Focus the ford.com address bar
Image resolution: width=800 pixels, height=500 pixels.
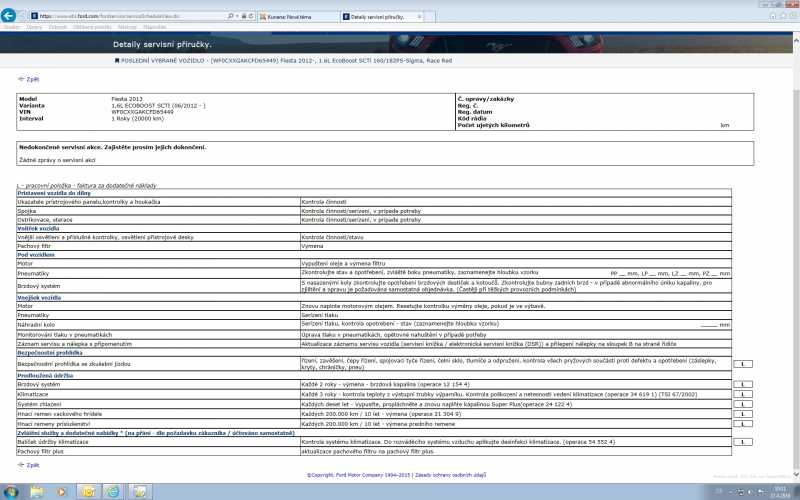130,16
